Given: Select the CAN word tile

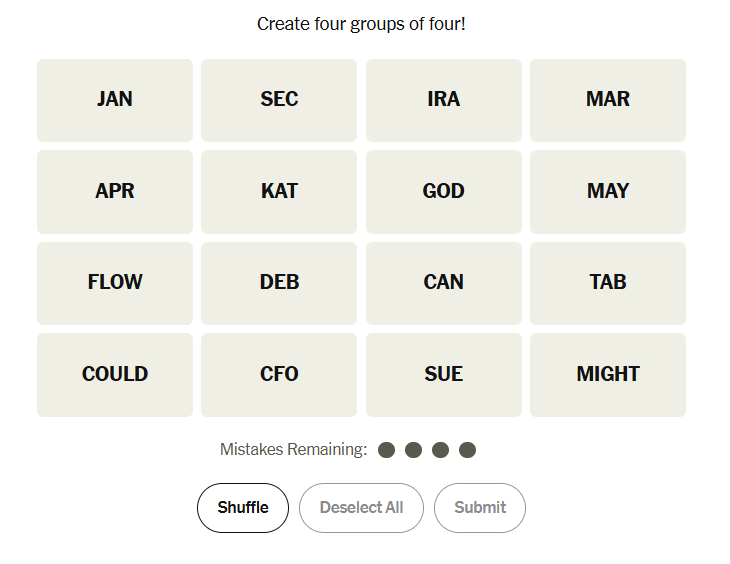Looking at the screenshot, I should (443, 282).
